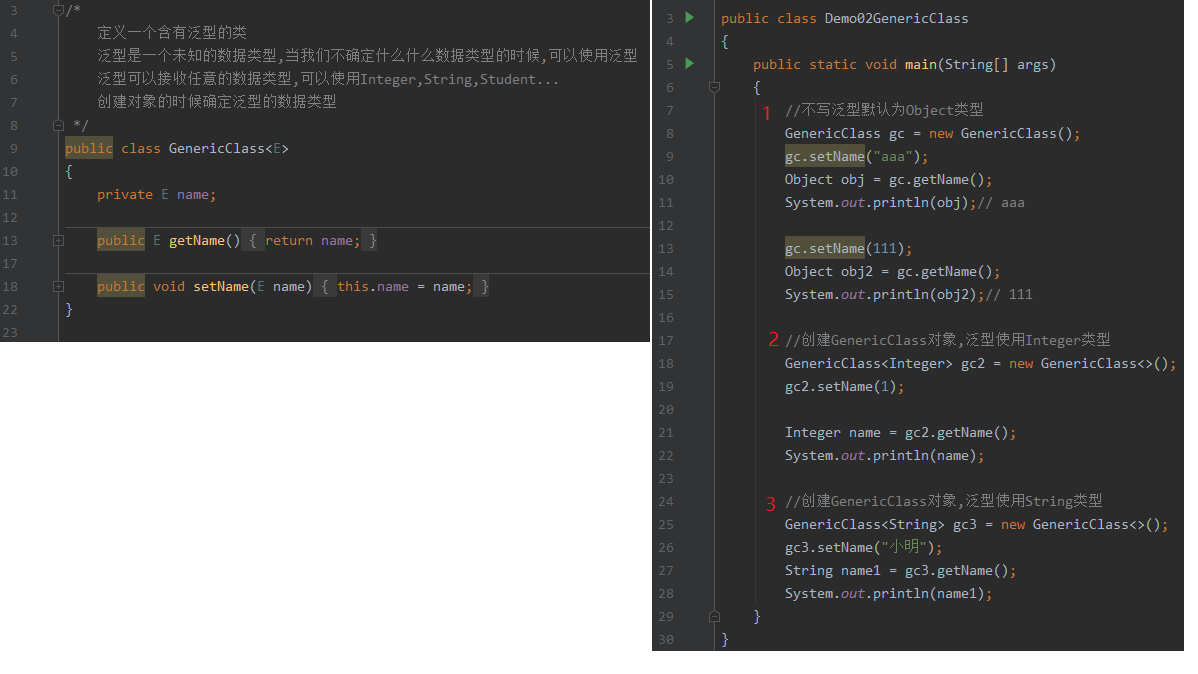Click fold end marker at main's closing brace
1198x674 pixels.
(x=714, y=616)
